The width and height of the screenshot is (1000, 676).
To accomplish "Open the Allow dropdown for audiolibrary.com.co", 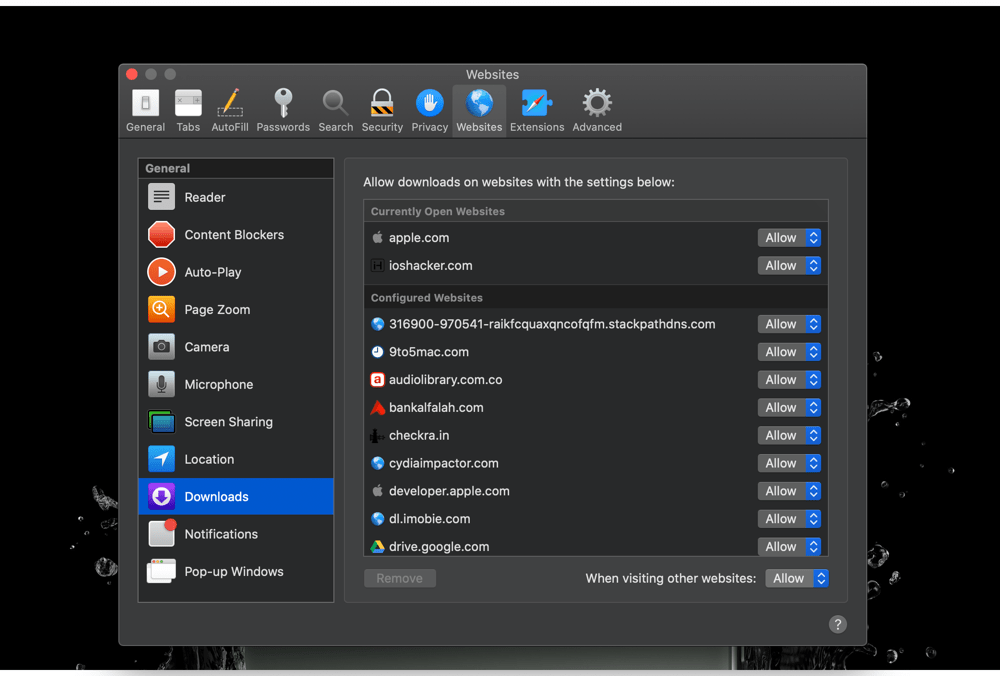I will pyautogui.click(x=790, y=379).
